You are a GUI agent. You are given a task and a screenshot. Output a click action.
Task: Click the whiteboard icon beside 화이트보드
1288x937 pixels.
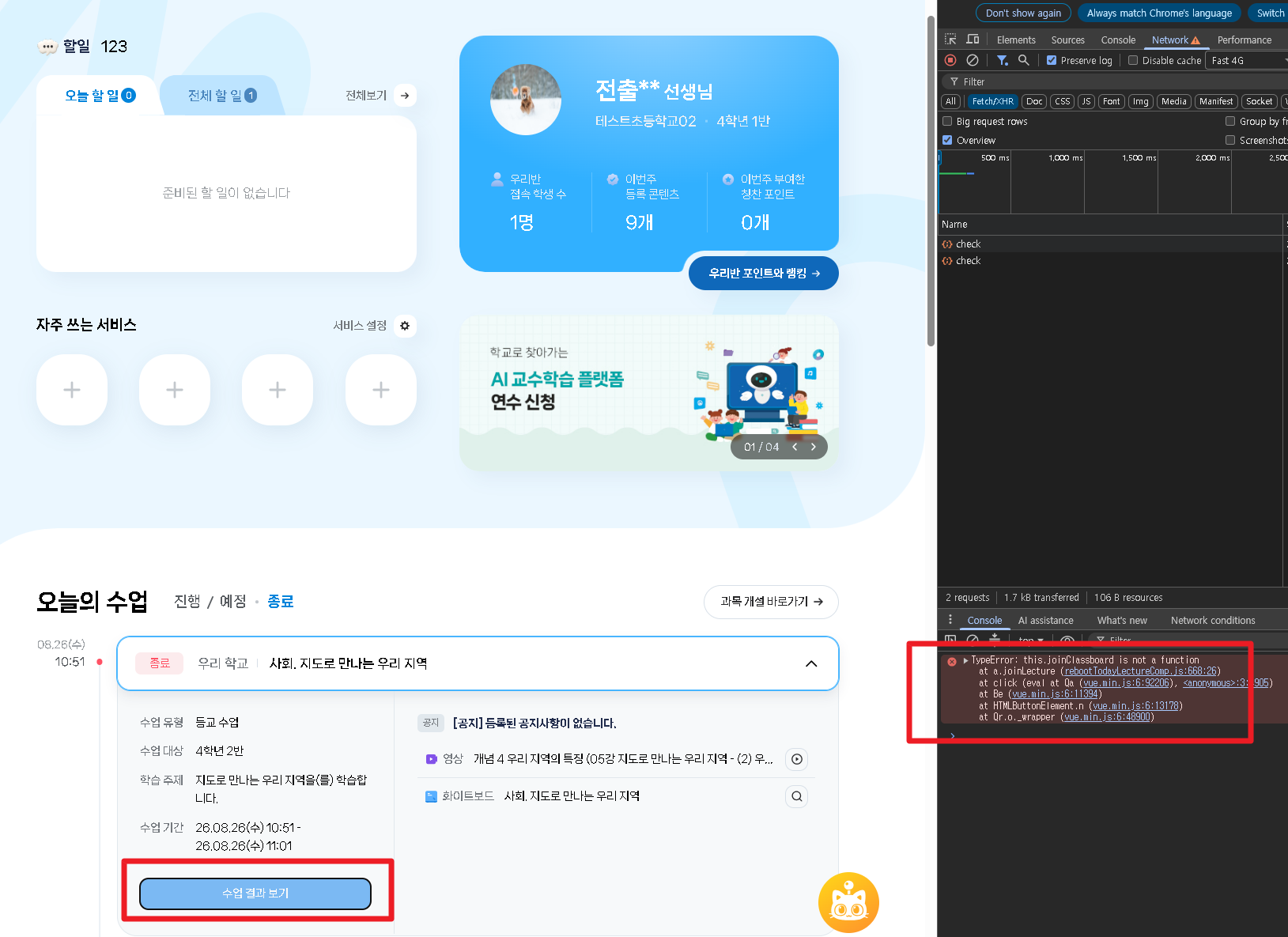(431, 796)
